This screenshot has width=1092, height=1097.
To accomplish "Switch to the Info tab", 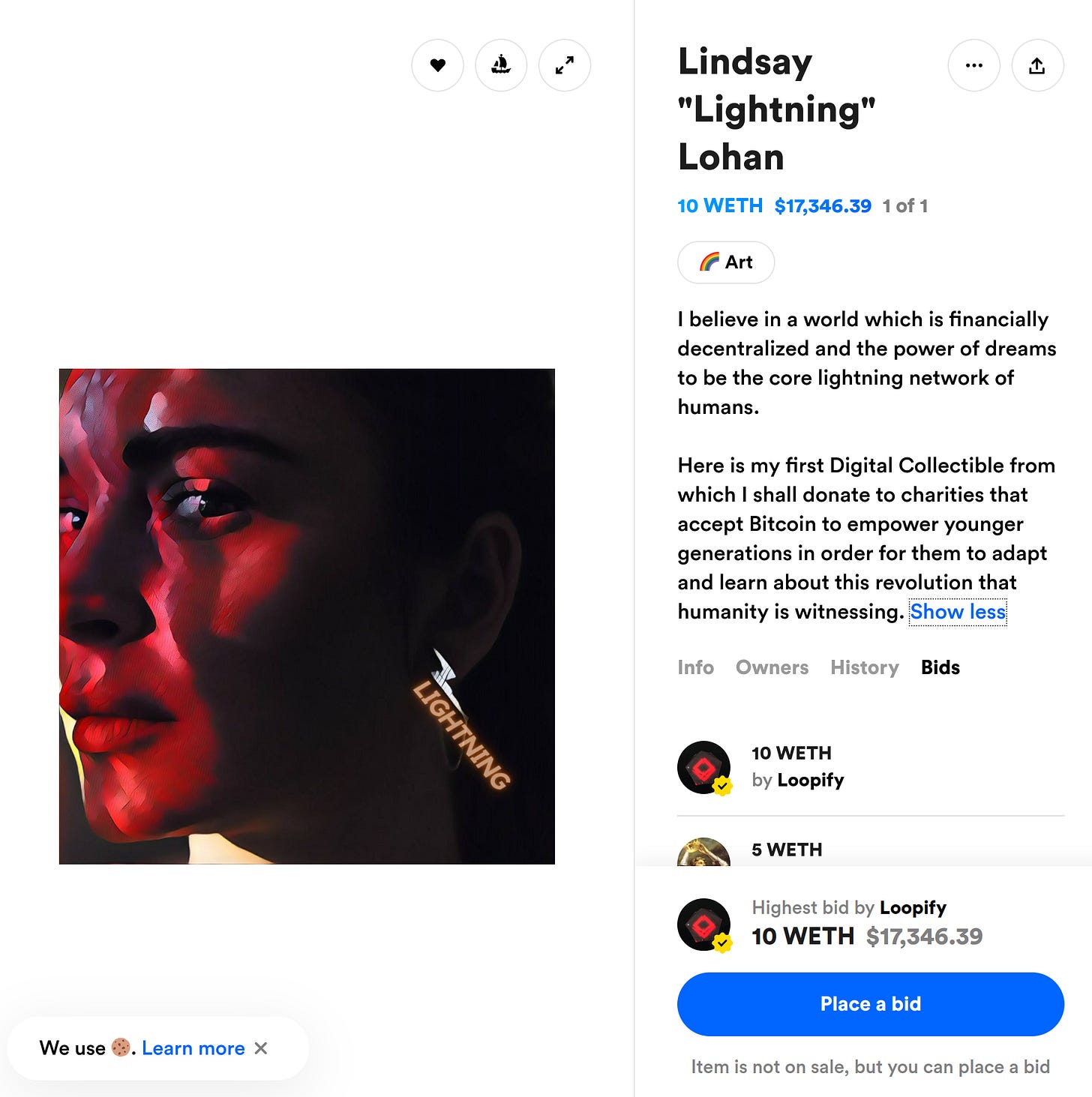I will (695, 667).
